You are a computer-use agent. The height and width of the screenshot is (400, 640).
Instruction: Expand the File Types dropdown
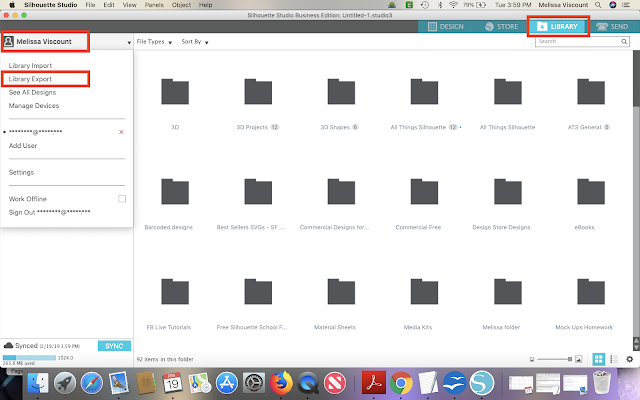pos(154,42)
